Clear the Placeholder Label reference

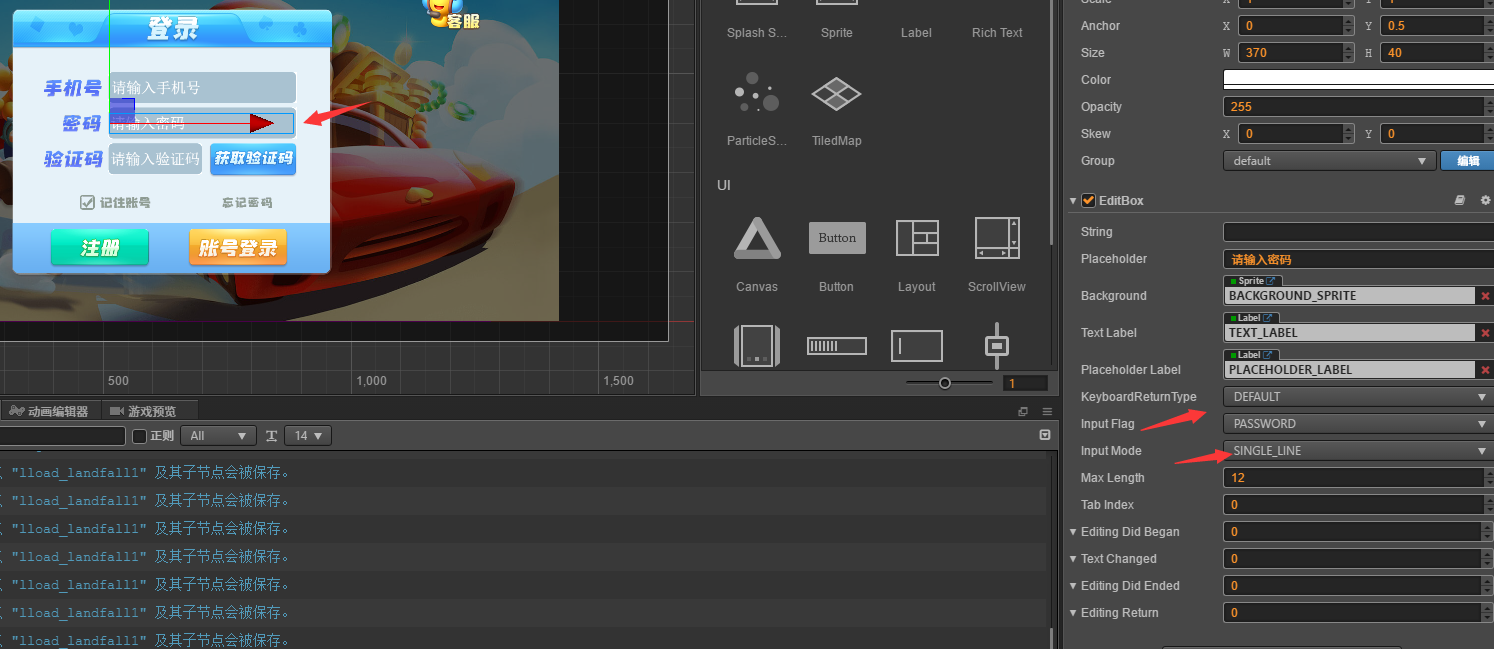(x=1485, y=370)
